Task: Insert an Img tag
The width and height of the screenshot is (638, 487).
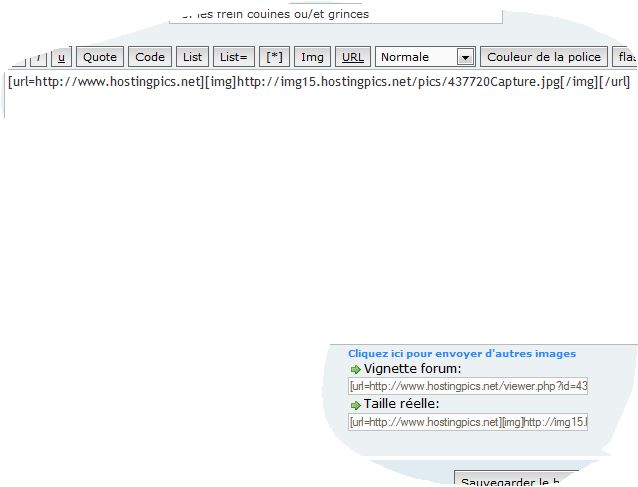Action: point(312,57)
